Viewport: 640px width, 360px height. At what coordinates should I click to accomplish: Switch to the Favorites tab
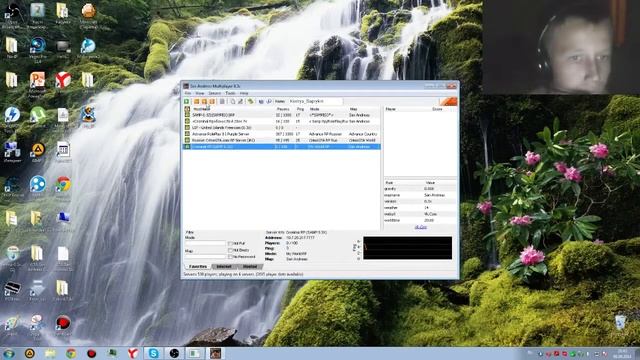click(198, 267)
